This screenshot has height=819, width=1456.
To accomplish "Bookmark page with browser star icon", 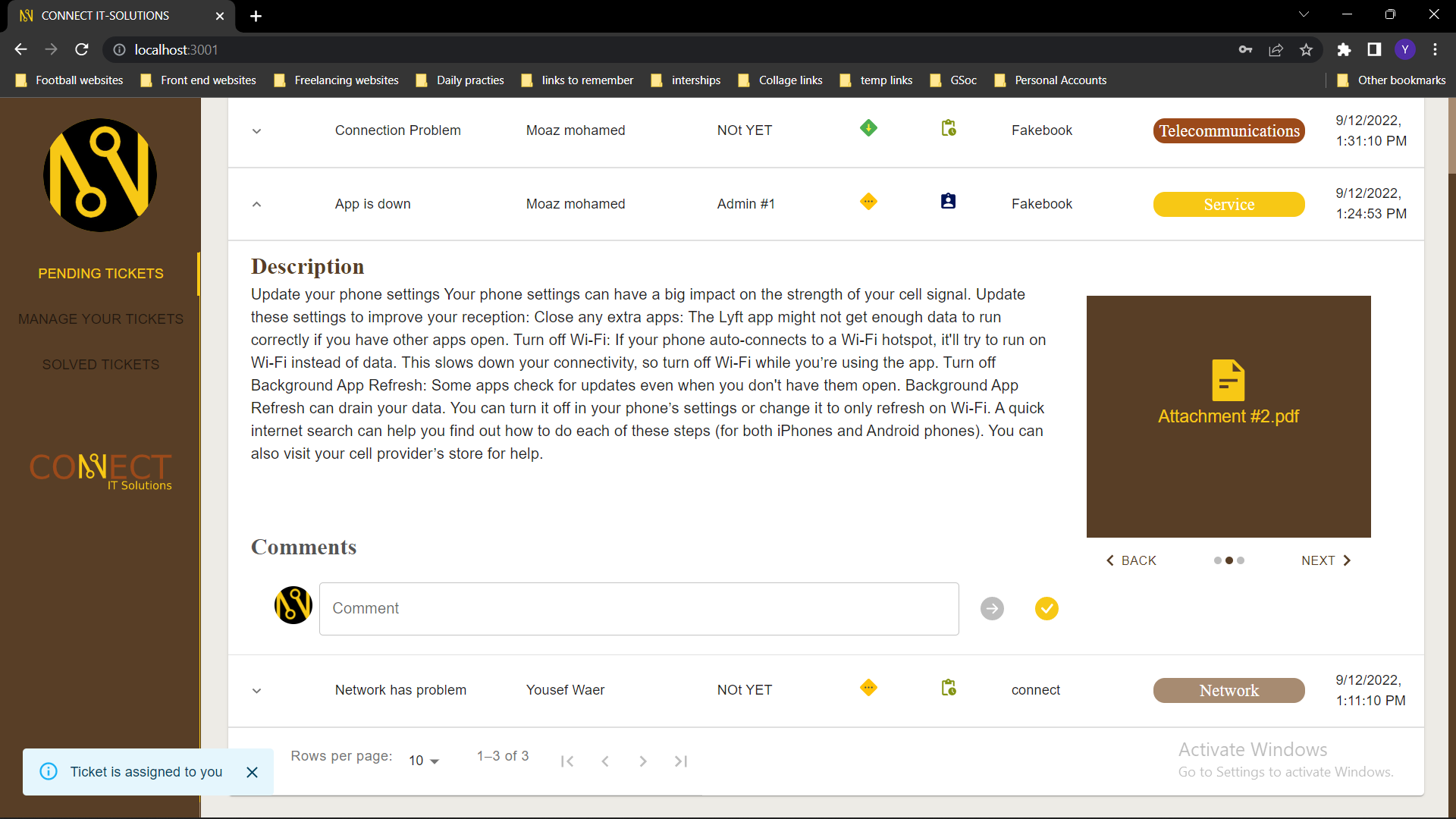I will (1306, 50).
